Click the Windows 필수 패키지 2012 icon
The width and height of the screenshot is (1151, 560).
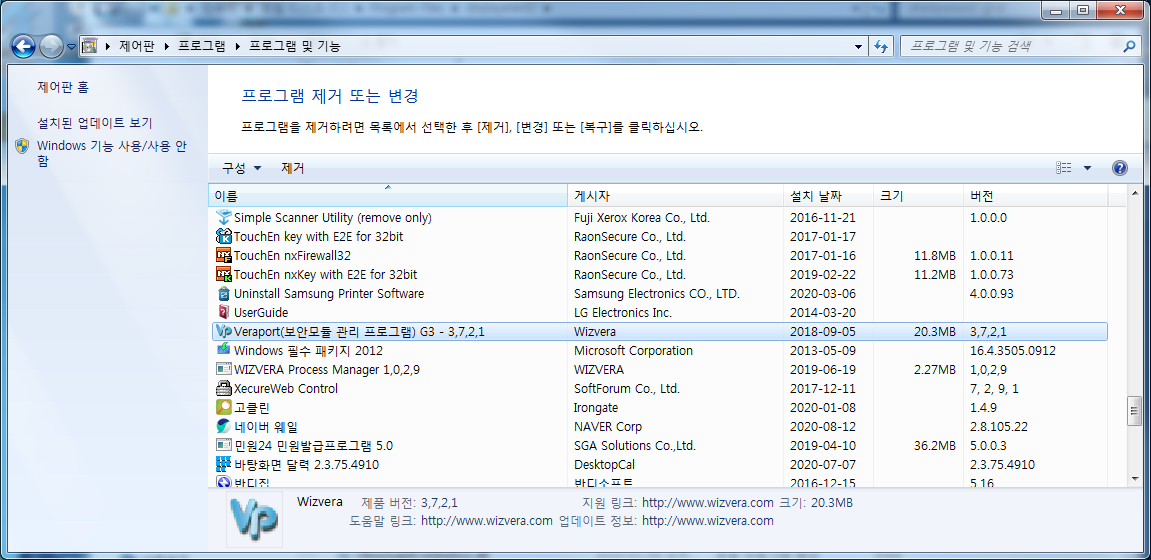224,350
